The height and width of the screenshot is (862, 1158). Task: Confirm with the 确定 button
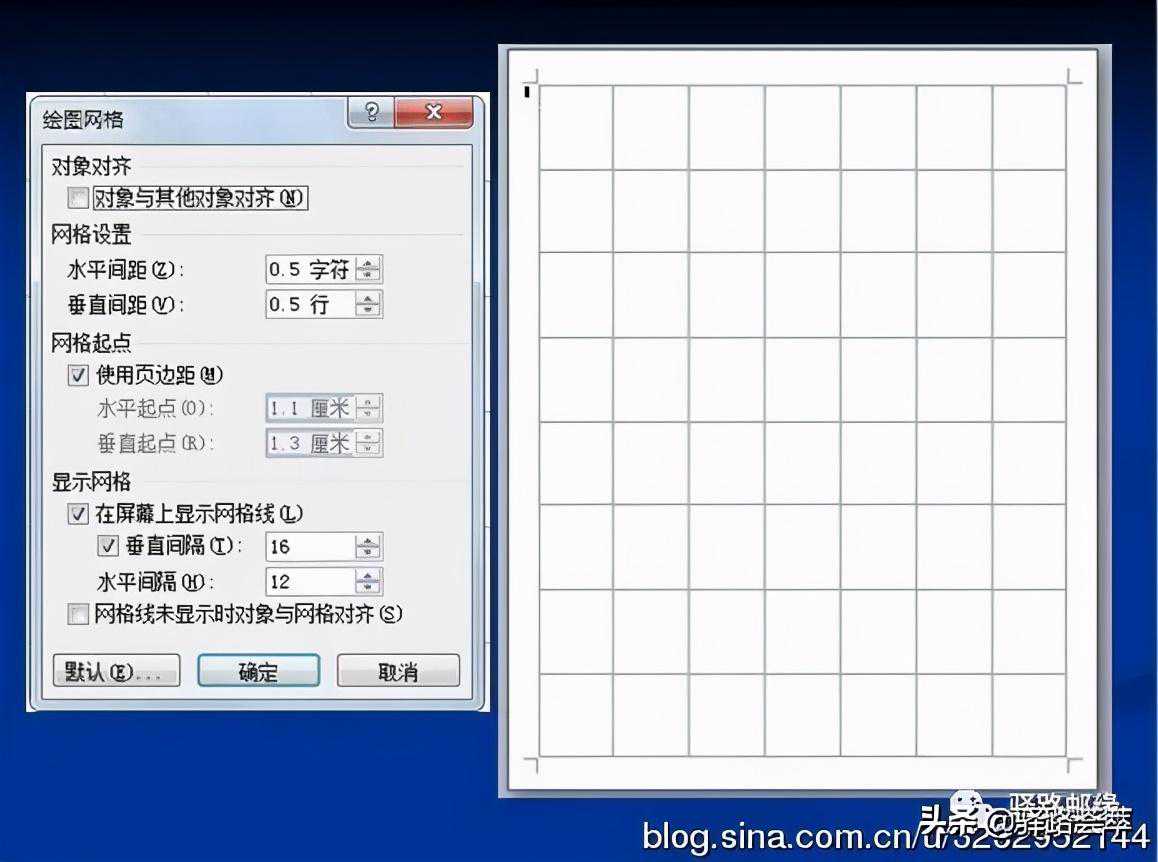coord(258,672)
